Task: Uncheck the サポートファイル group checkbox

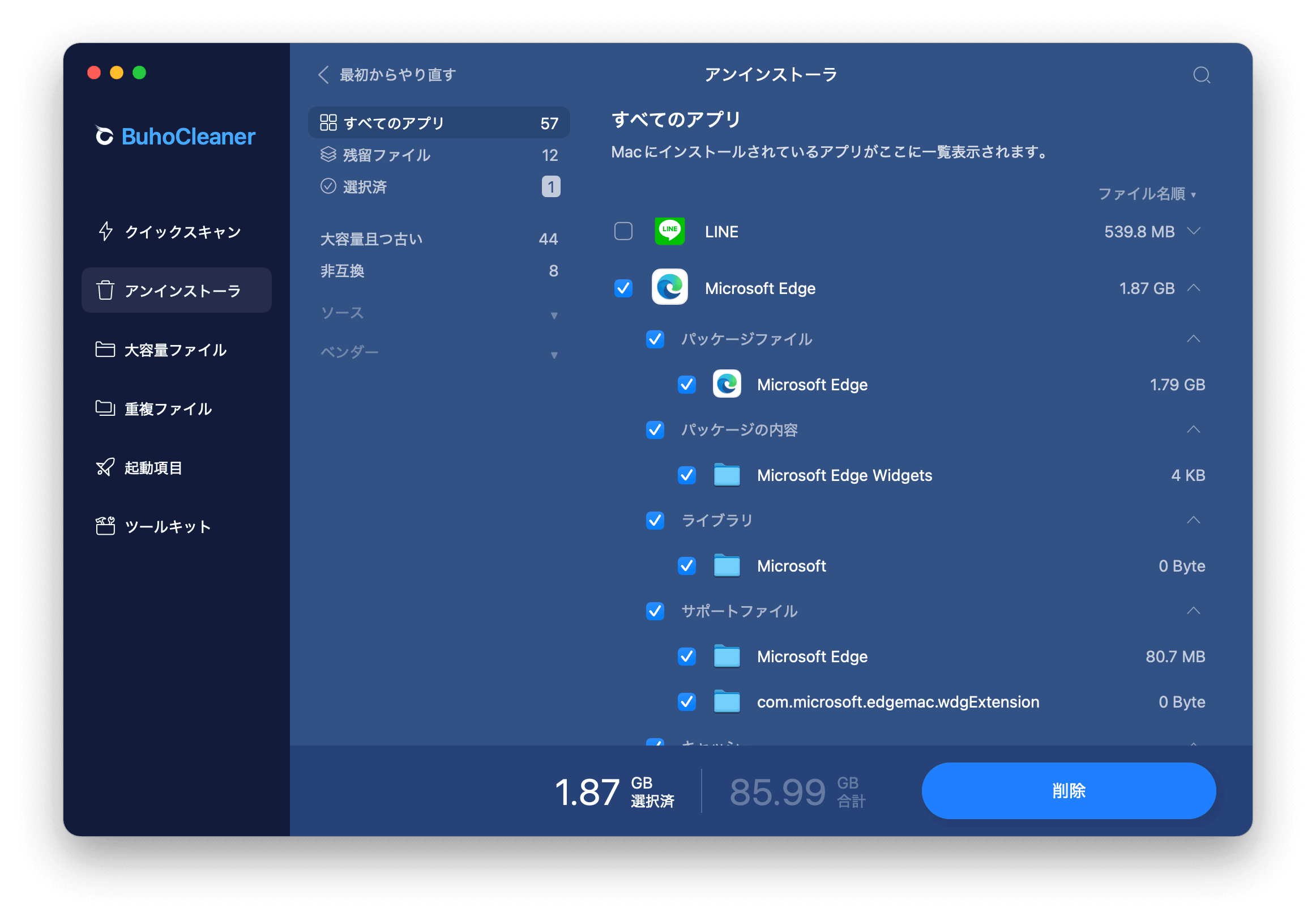Action: (655, 611)
